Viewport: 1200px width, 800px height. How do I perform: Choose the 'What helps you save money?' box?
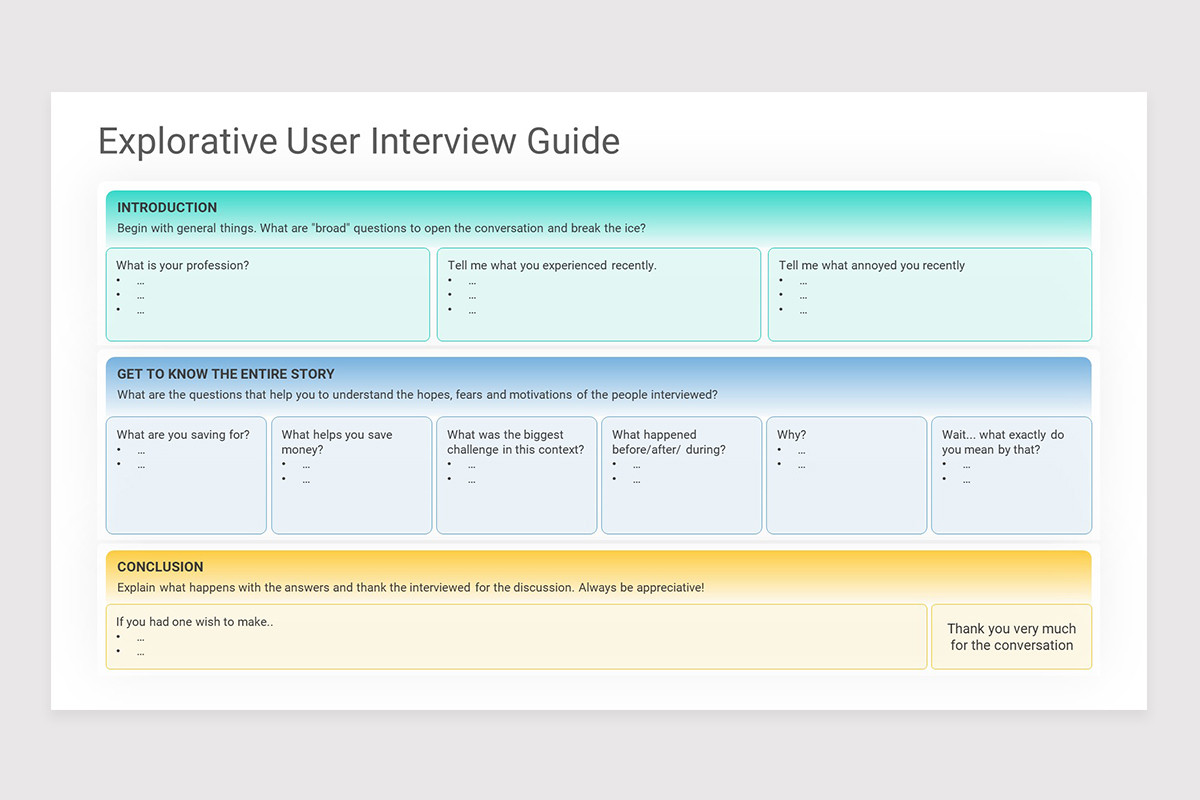coord(352,476)
